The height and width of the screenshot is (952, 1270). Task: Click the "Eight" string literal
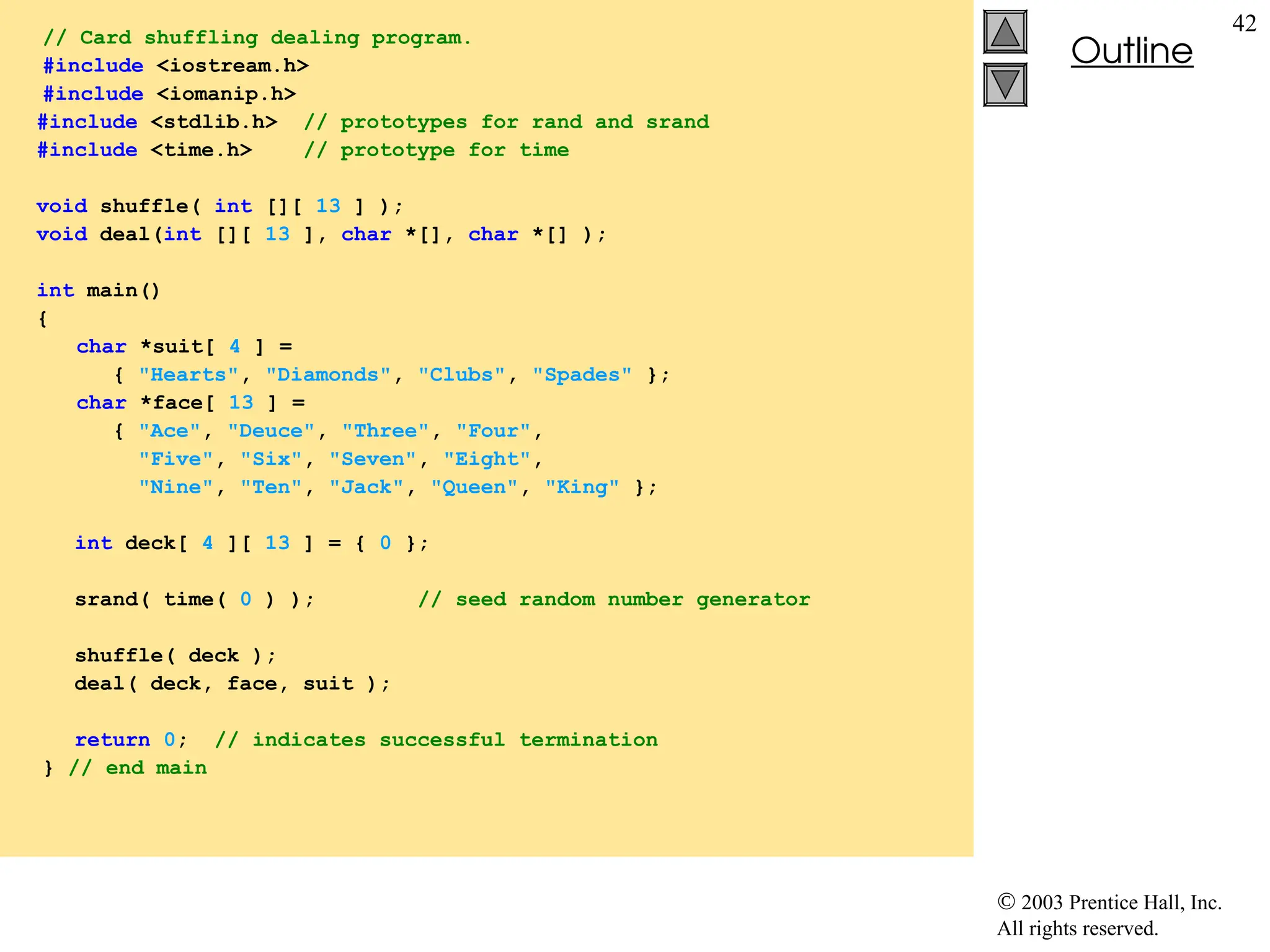click(487, 459)
